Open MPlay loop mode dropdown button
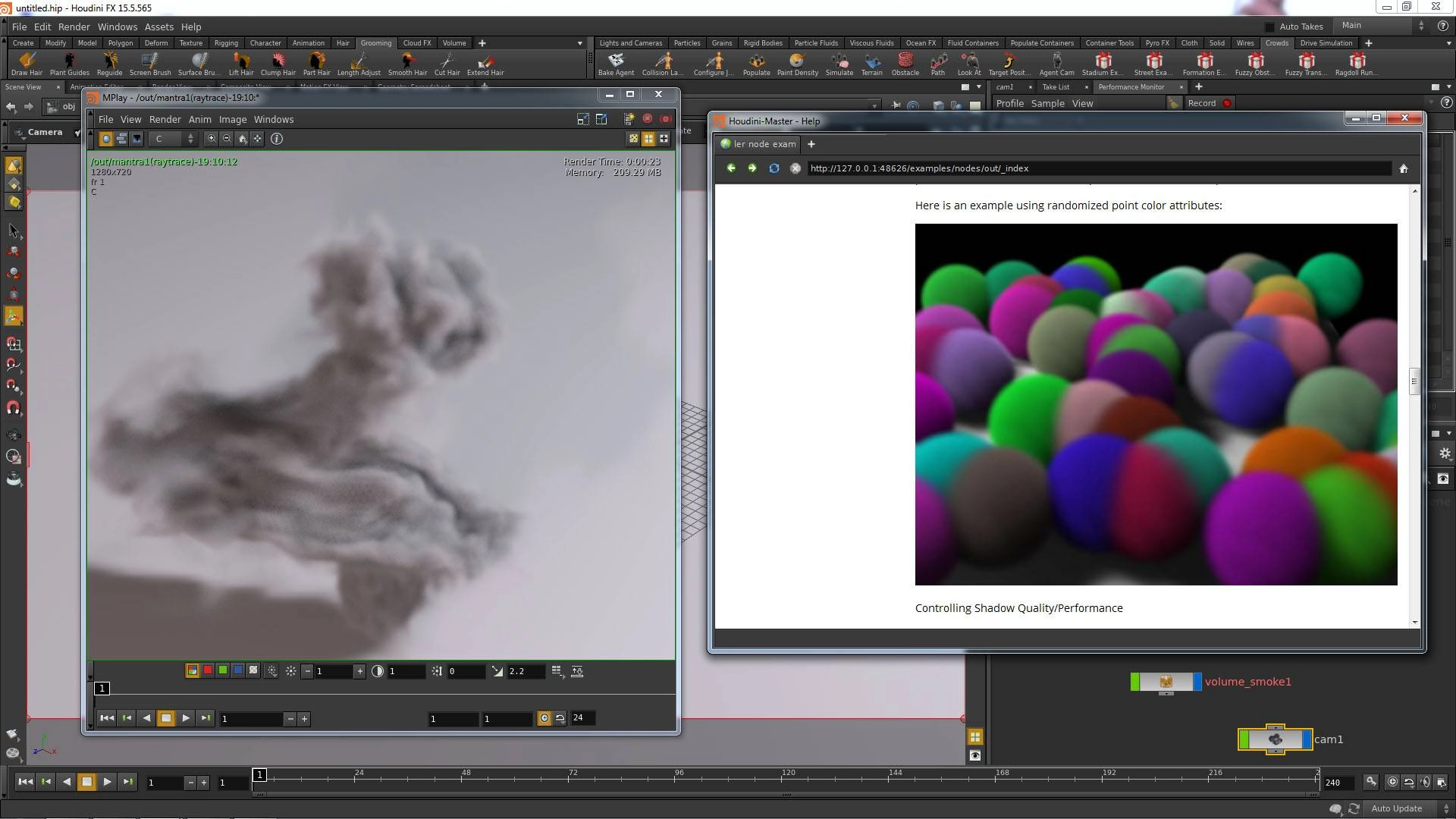1456x819 pixels. 560,718
